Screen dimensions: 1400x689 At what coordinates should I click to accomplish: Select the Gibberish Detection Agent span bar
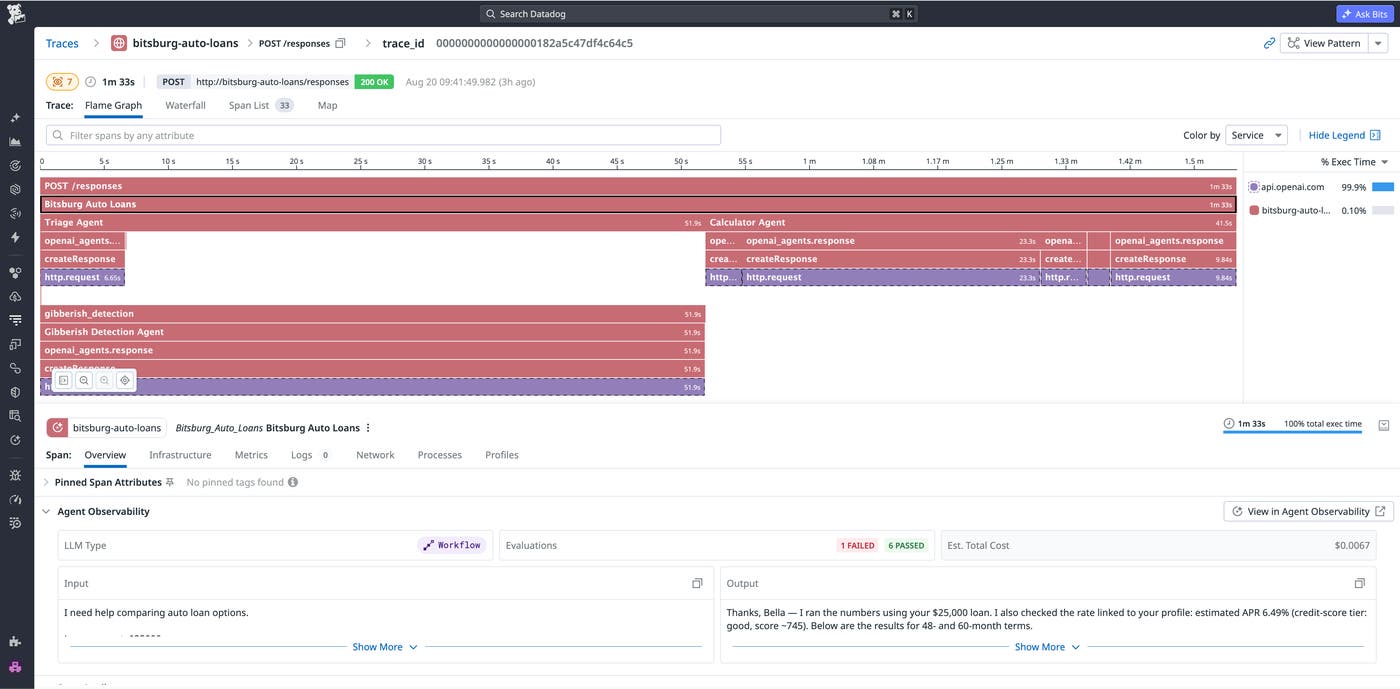[372, 332]
